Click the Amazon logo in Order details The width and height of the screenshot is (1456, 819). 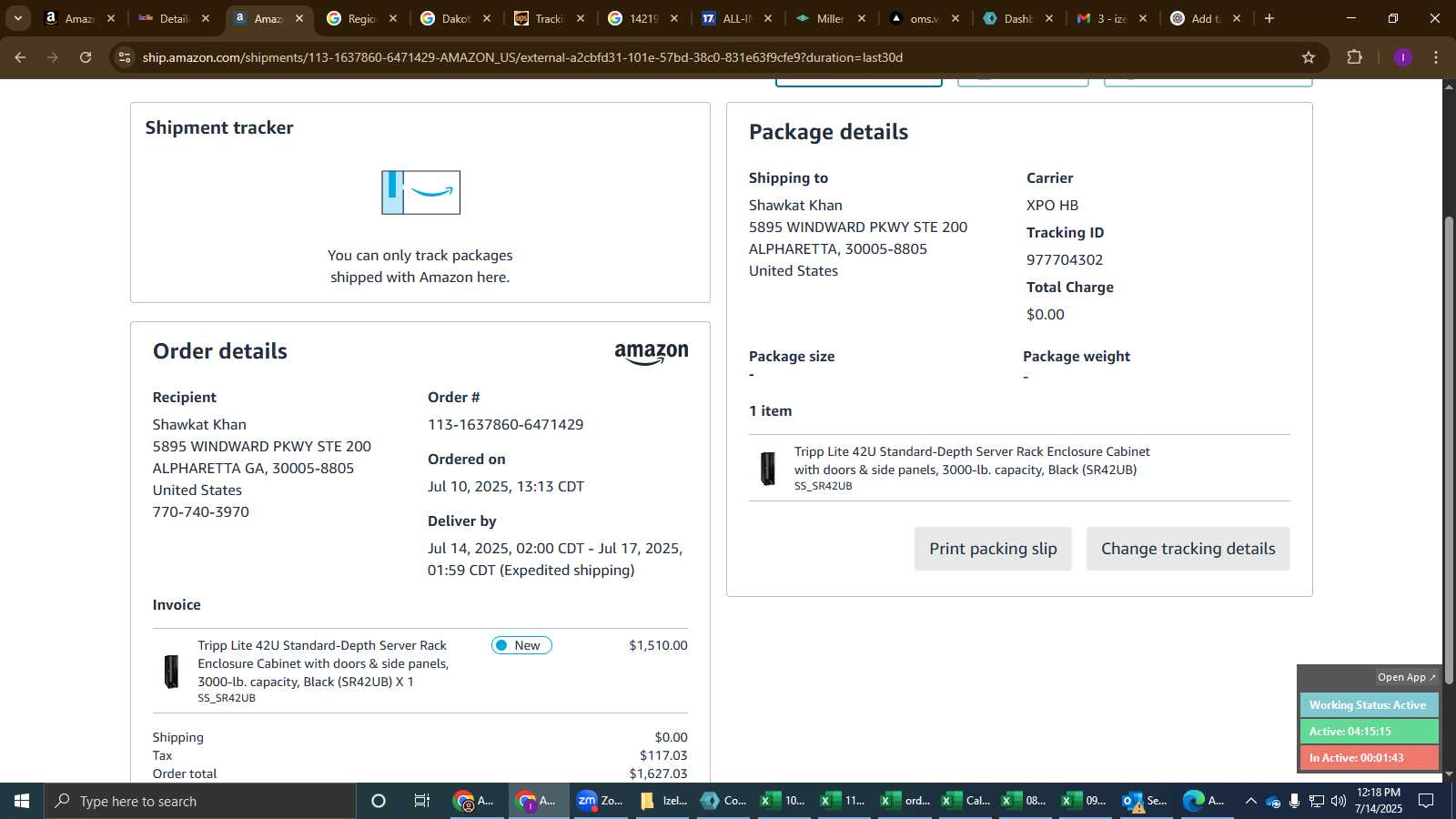click(652, 354)
